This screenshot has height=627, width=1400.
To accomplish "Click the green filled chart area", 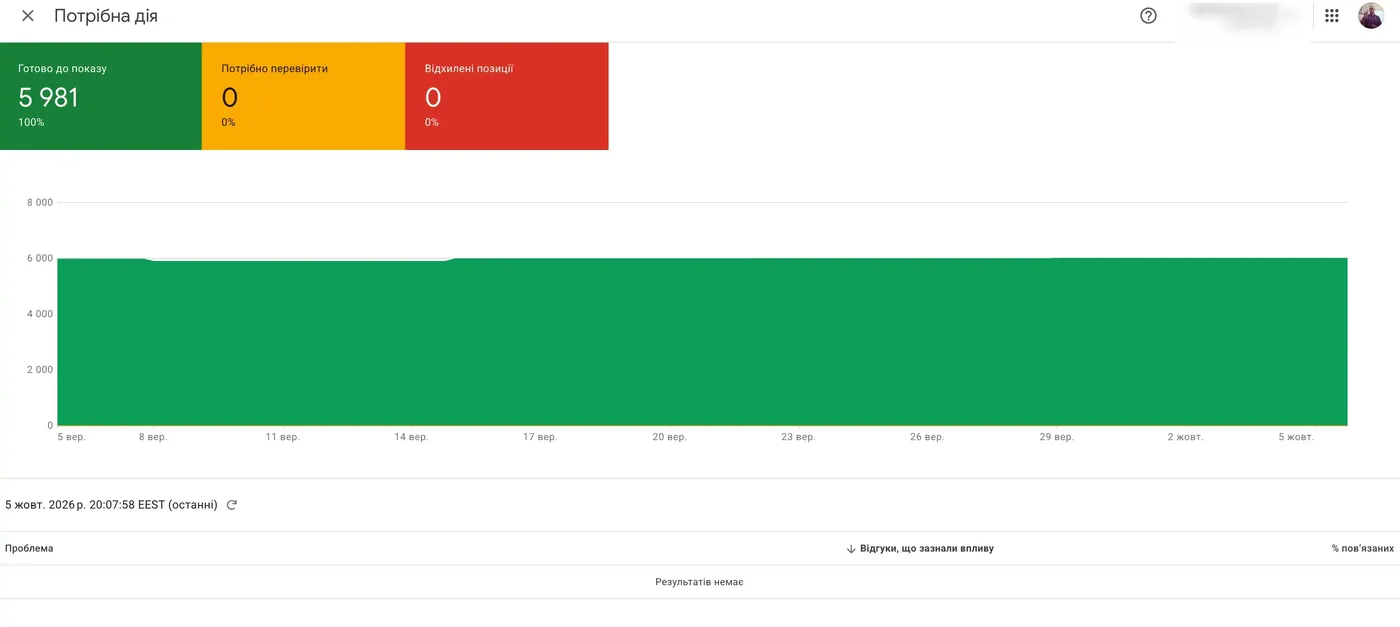I will [x=702, y=342].
